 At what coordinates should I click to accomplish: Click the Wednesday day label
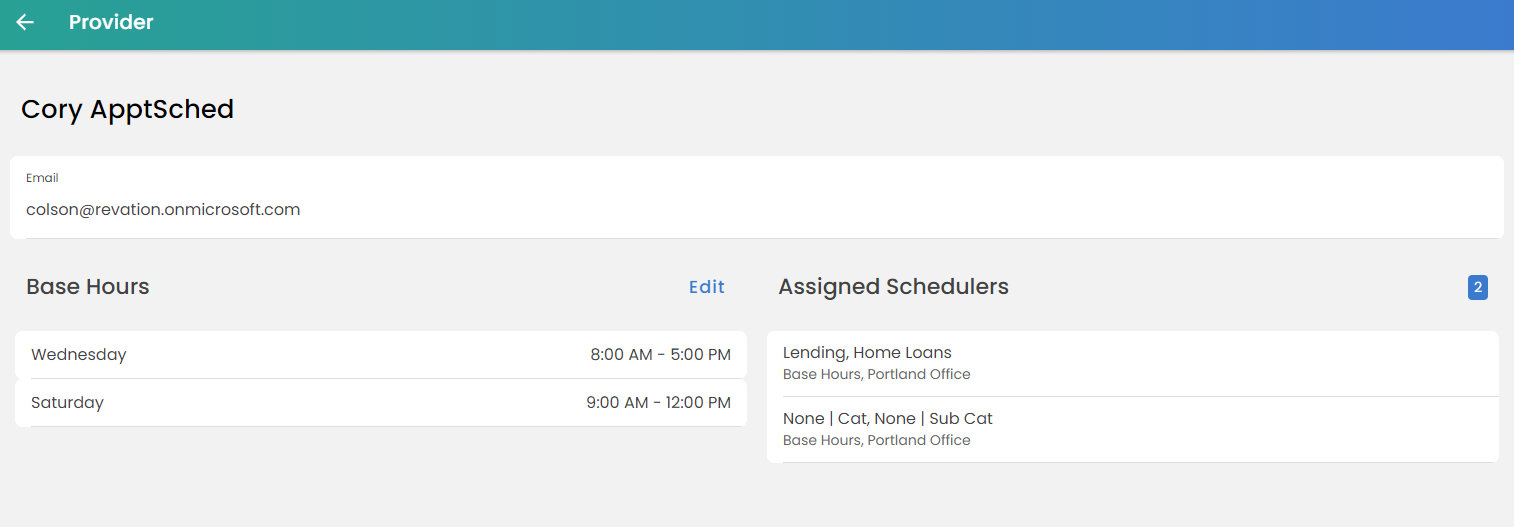79,355
